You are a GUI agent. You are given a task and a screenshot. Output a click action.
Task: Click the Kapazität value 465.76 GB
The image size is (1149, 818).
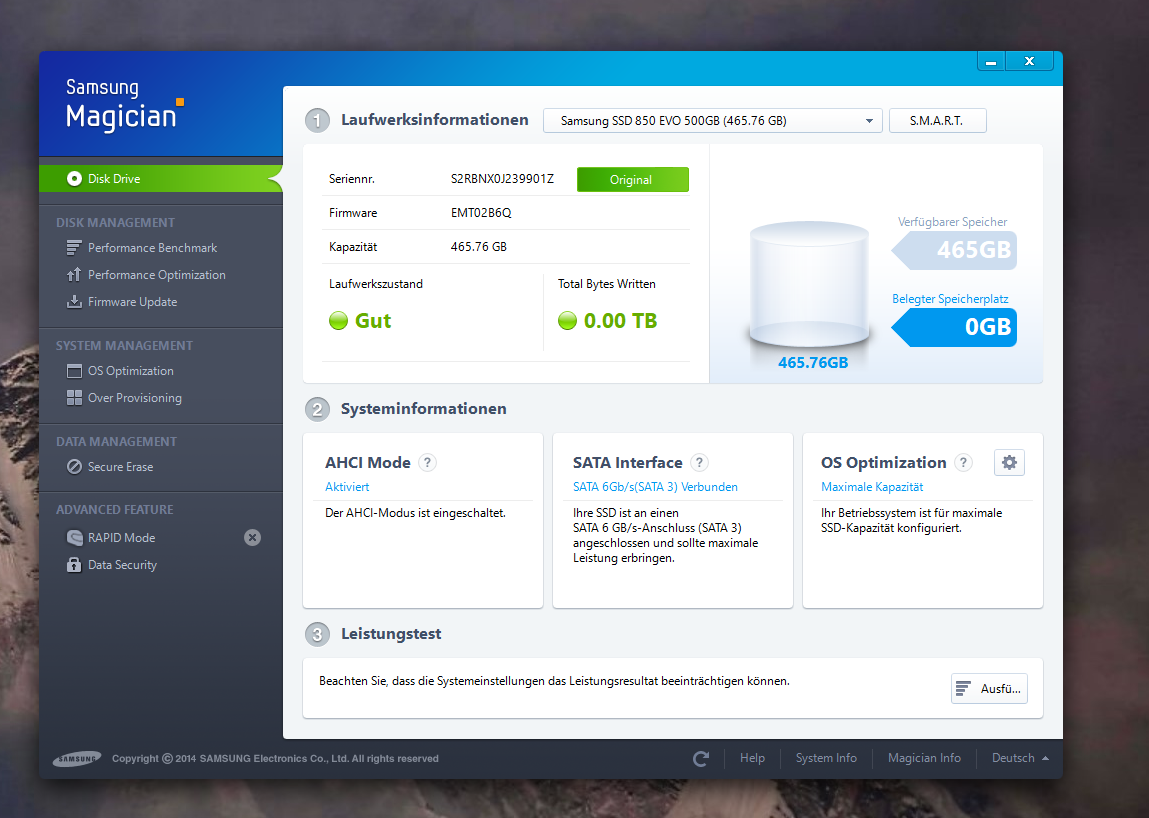tap(479, 247)
